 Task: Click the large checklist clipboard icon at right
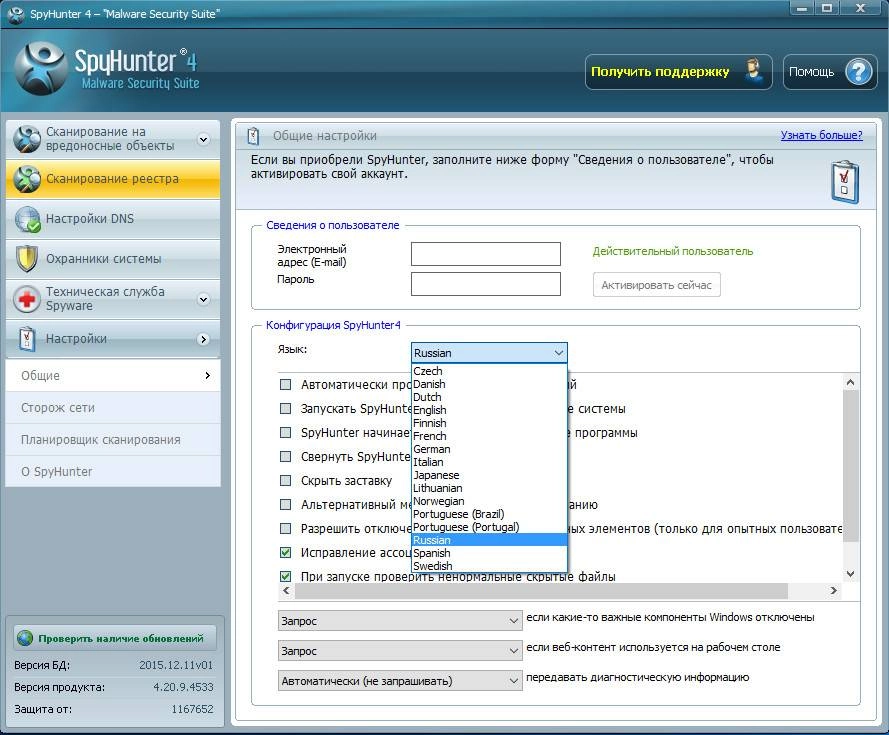click(845, 182)
